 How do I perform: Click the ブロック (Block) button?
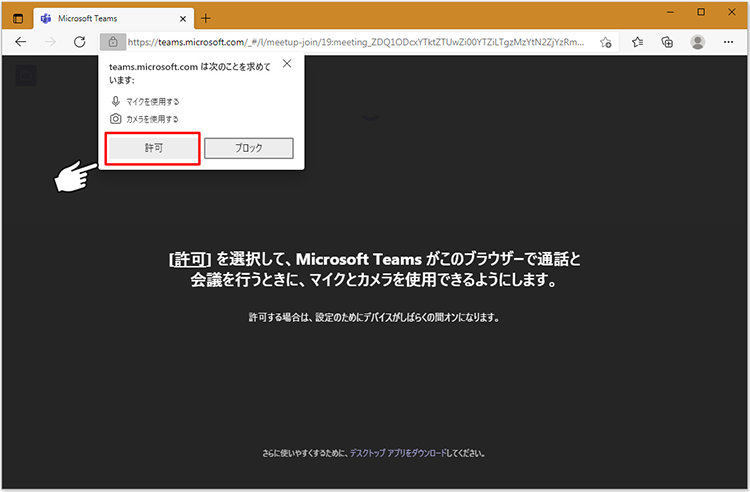tap(249, 148)
